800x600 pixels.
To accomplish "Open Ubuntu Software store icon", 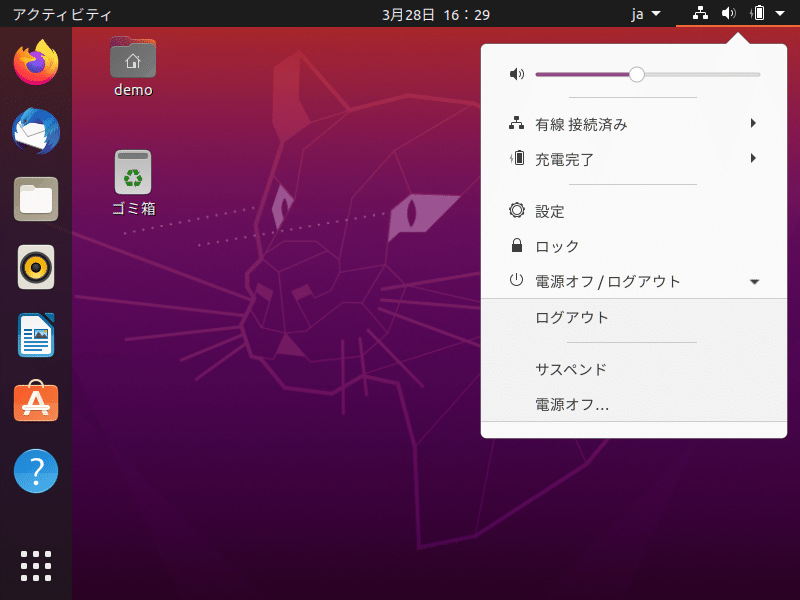I will (x=36, y=402).
